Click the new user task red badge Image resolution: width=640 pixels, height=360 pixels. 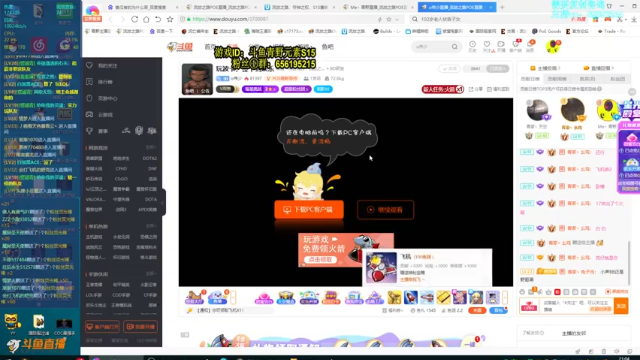click(x=442, y=89)
